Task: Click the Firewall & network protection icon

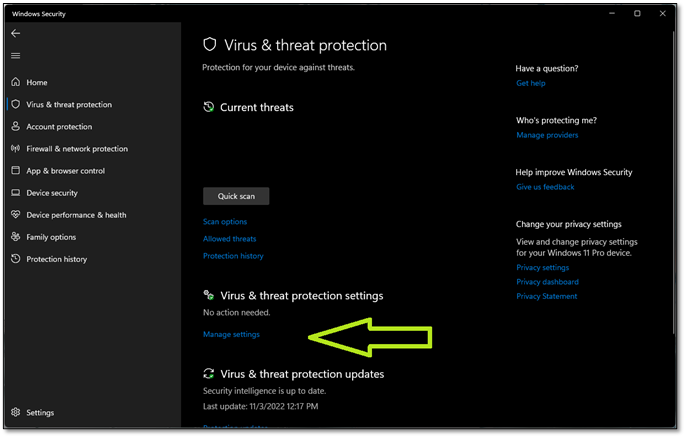Action: 16,149
